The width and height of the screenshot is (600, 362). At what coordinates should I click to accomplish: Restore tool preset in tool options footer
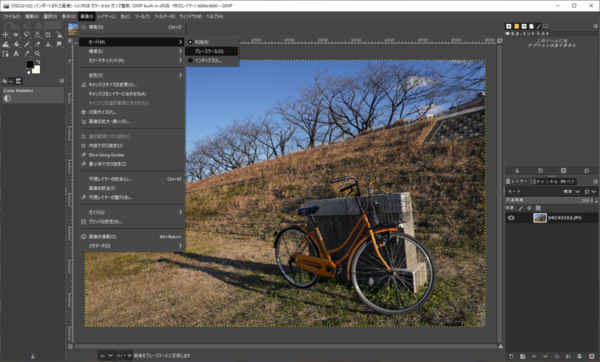click(x=540, y=171)
